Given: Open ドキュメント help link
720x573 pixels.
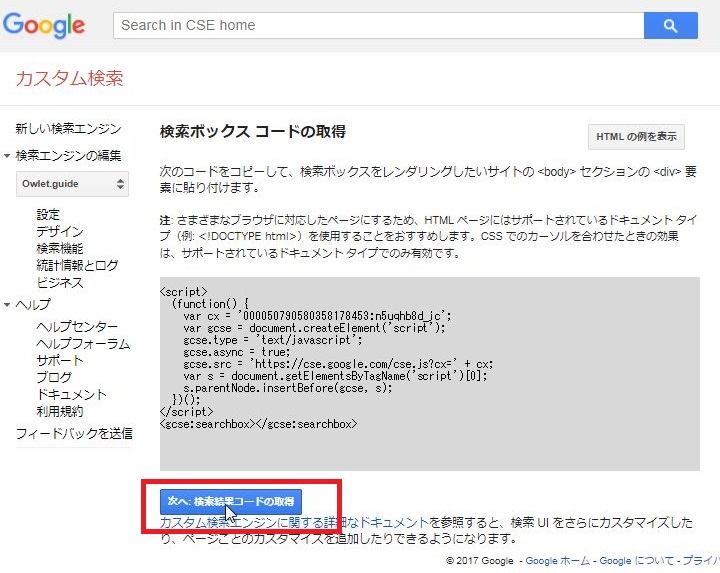Looking at the screenshot, I should [x=71, y=394].
